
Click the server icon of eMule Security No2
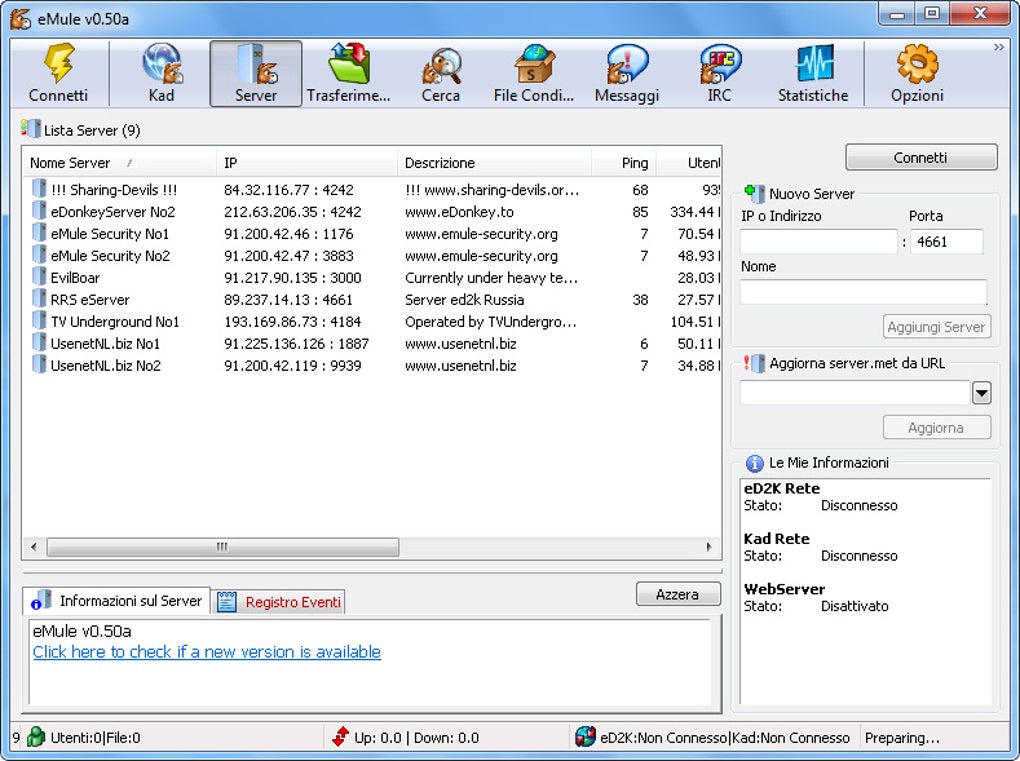pos(39,256)
